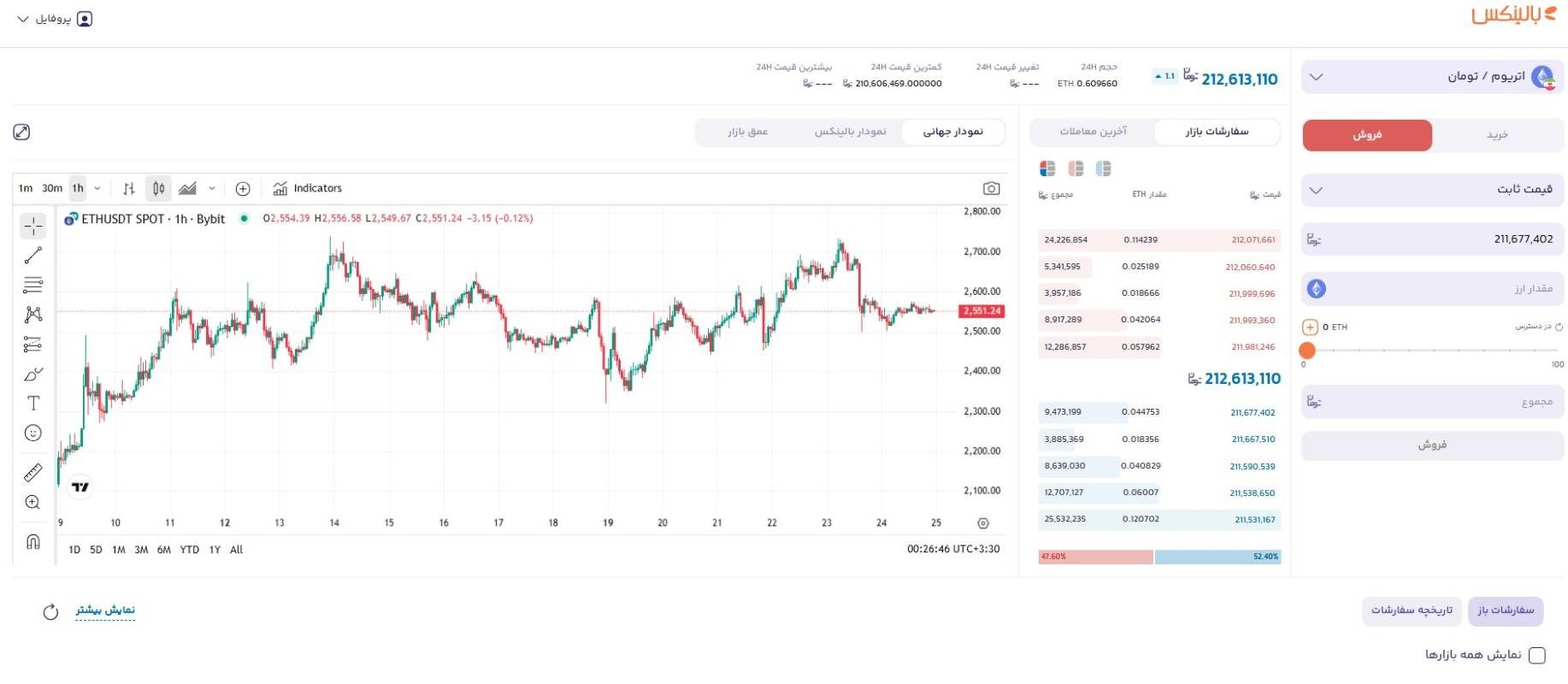Click the نمایش بیشتر link
Viewport: 1568px width, 684px height.
105,610
